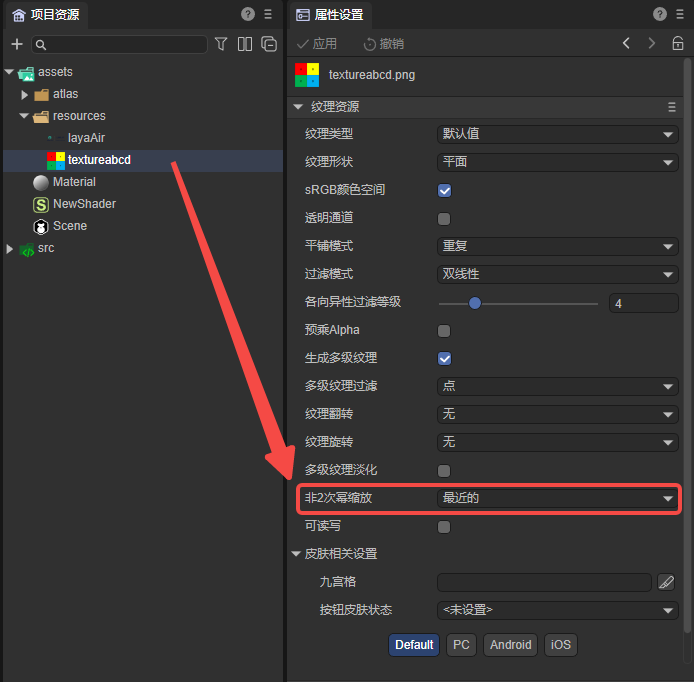The width and height of the screenshot is (694, 682).
Task: Click the 撤销 revert button
Action: pos(383,44)
